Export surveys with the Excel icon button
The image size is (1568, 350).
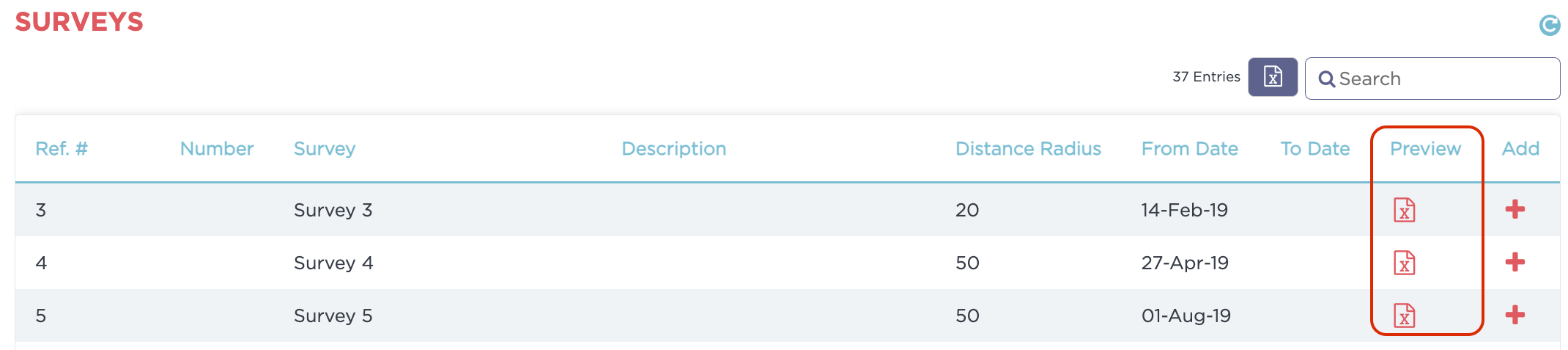(1273, 77)
